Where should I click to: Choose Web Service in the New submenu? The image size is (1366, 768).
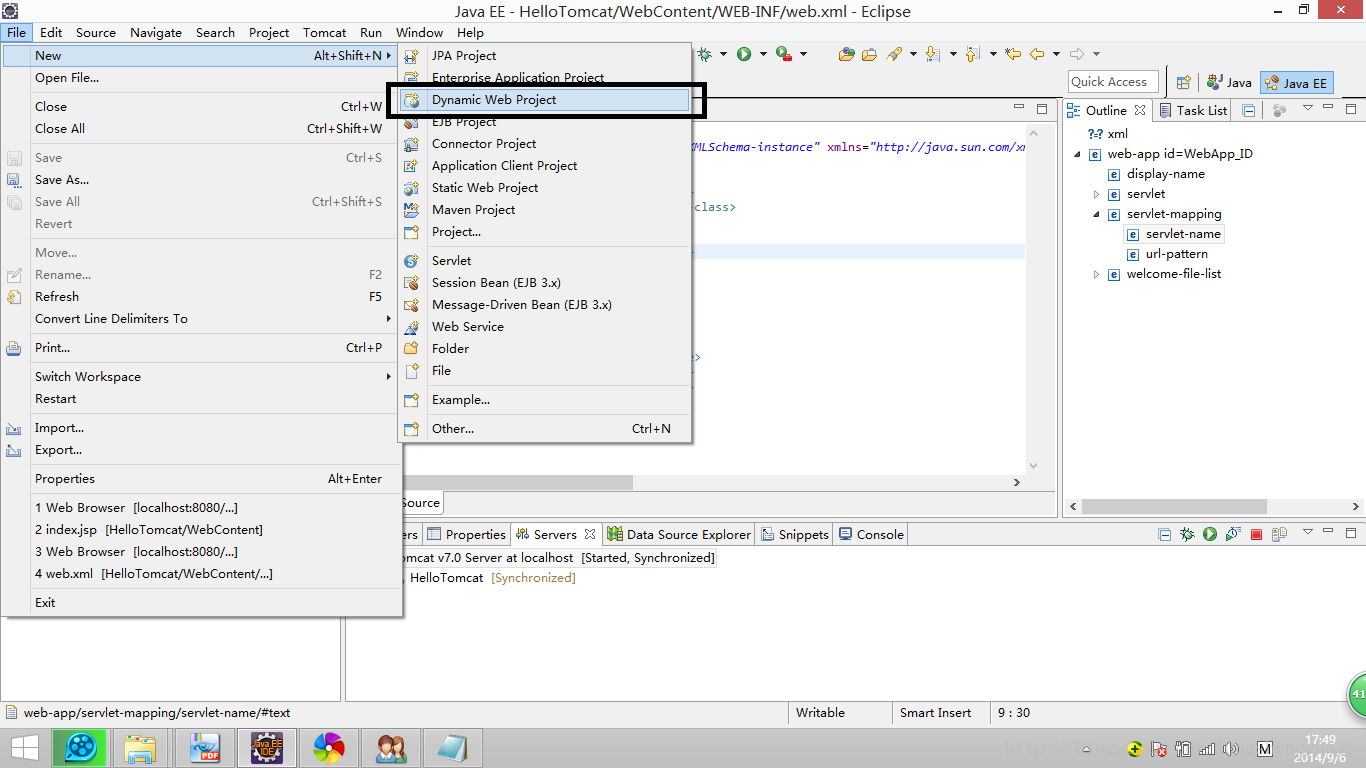point(545,327)
